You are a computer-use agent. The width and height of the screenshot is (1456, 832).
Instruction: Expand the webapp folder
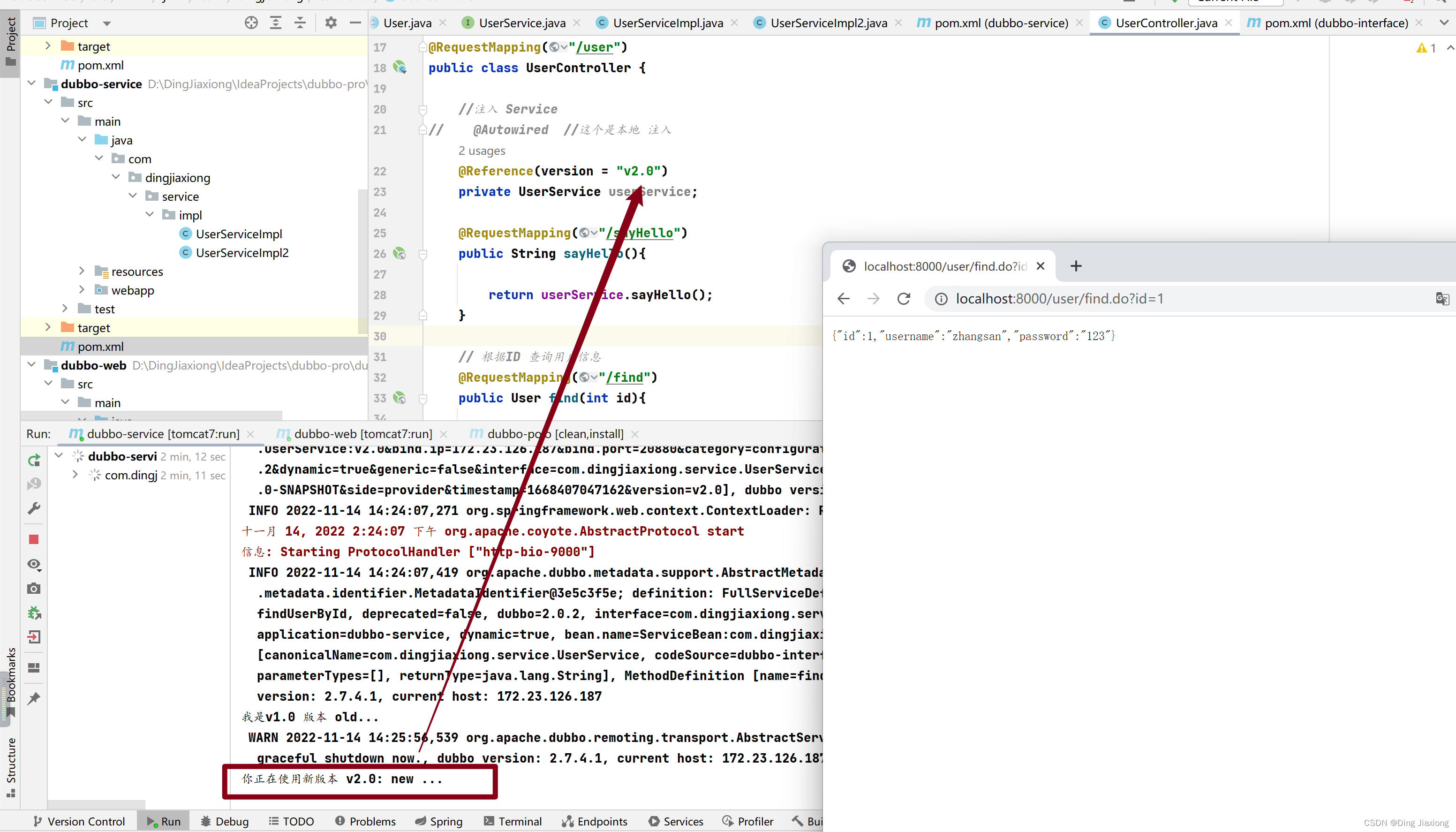(82, 290)
